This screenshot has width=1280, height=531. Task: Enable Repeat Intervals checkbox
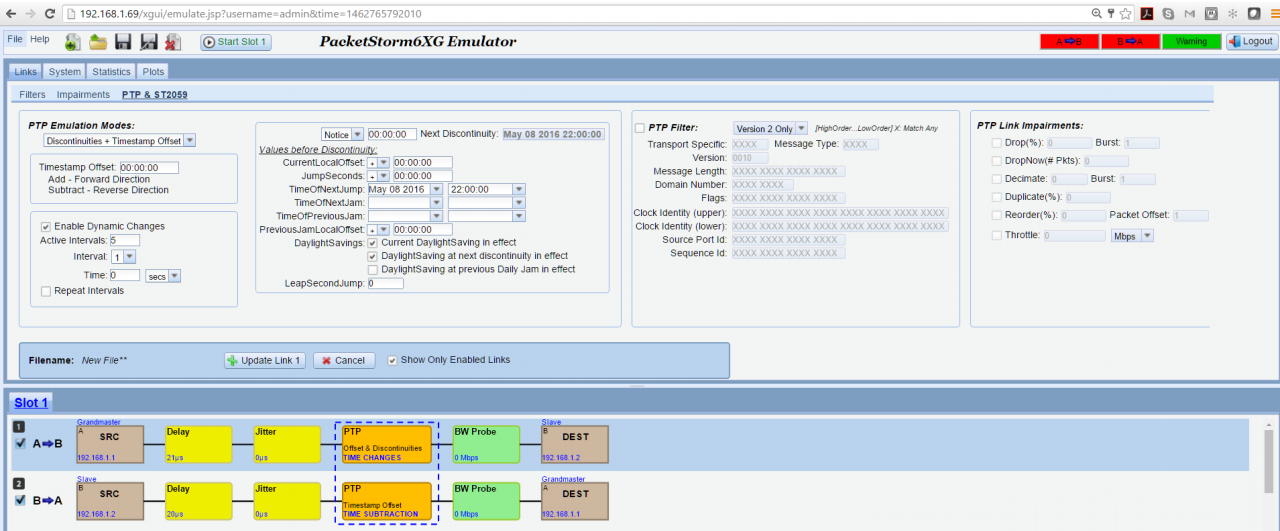(x=46, y=291)
